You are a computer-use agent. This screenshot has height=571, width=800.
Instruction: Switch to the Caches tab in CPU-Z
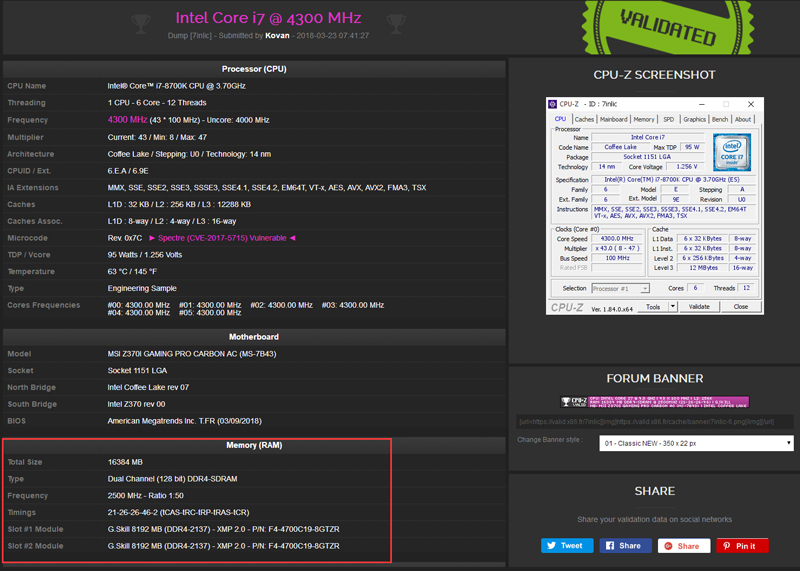tap(584, 119)
